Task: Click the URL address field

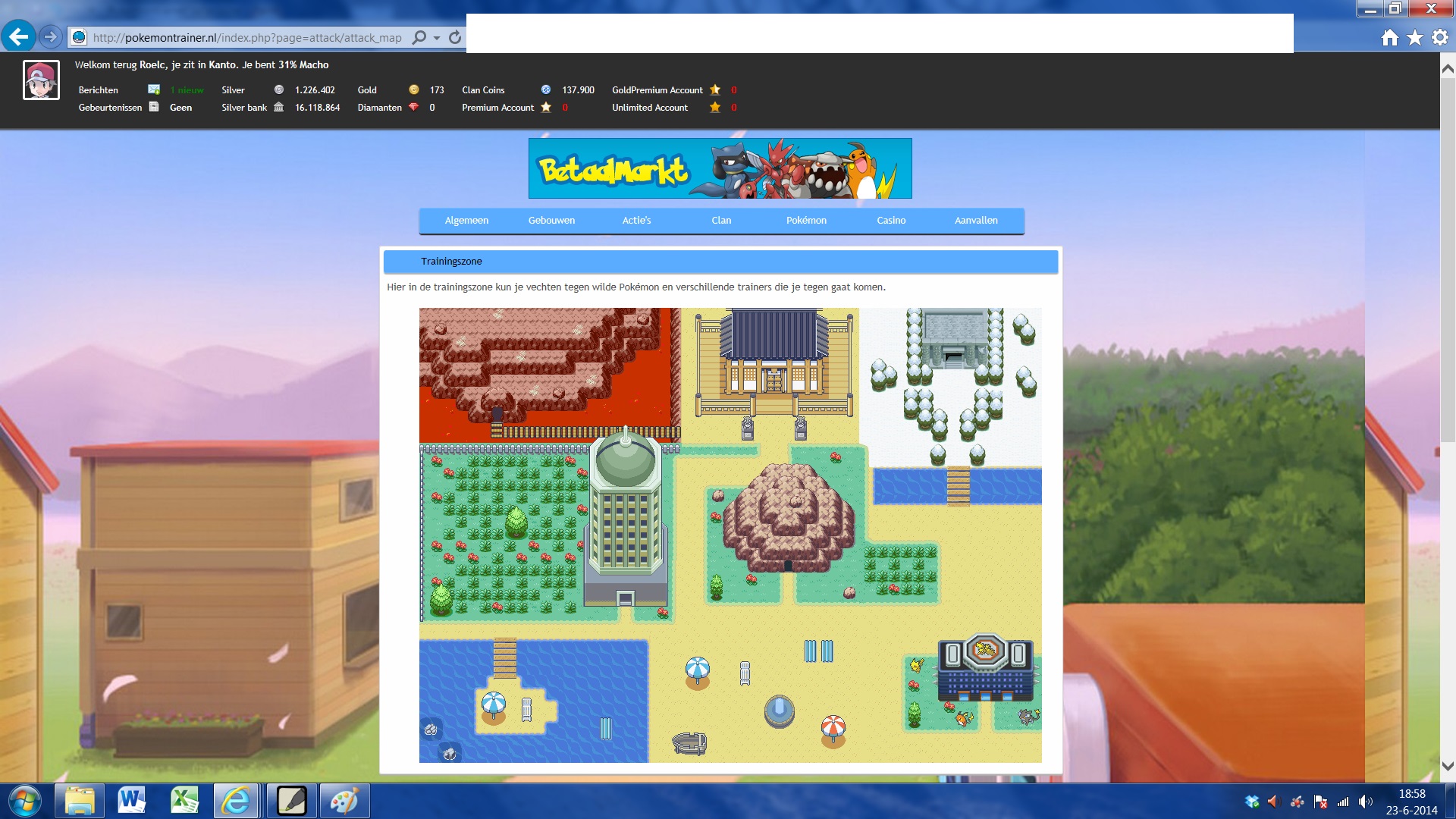Action: click(247, 38)
